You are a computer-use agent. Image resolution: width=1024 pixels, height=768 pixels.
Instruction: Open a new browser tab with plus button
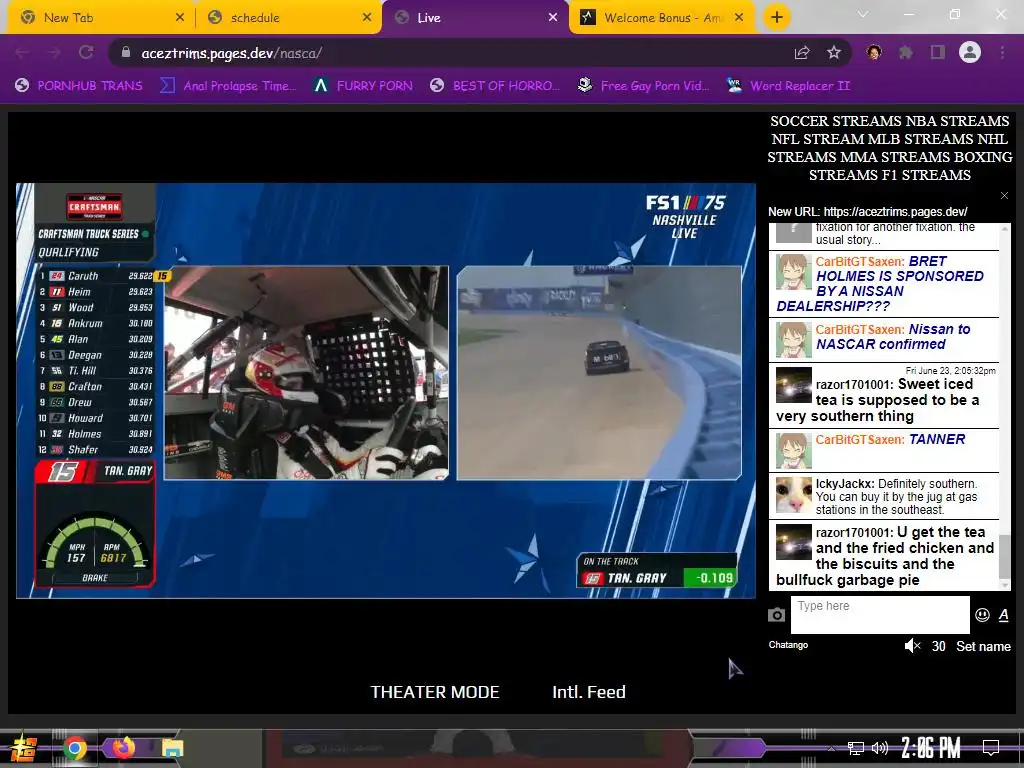pyautogui.click(x=776, y=18)
